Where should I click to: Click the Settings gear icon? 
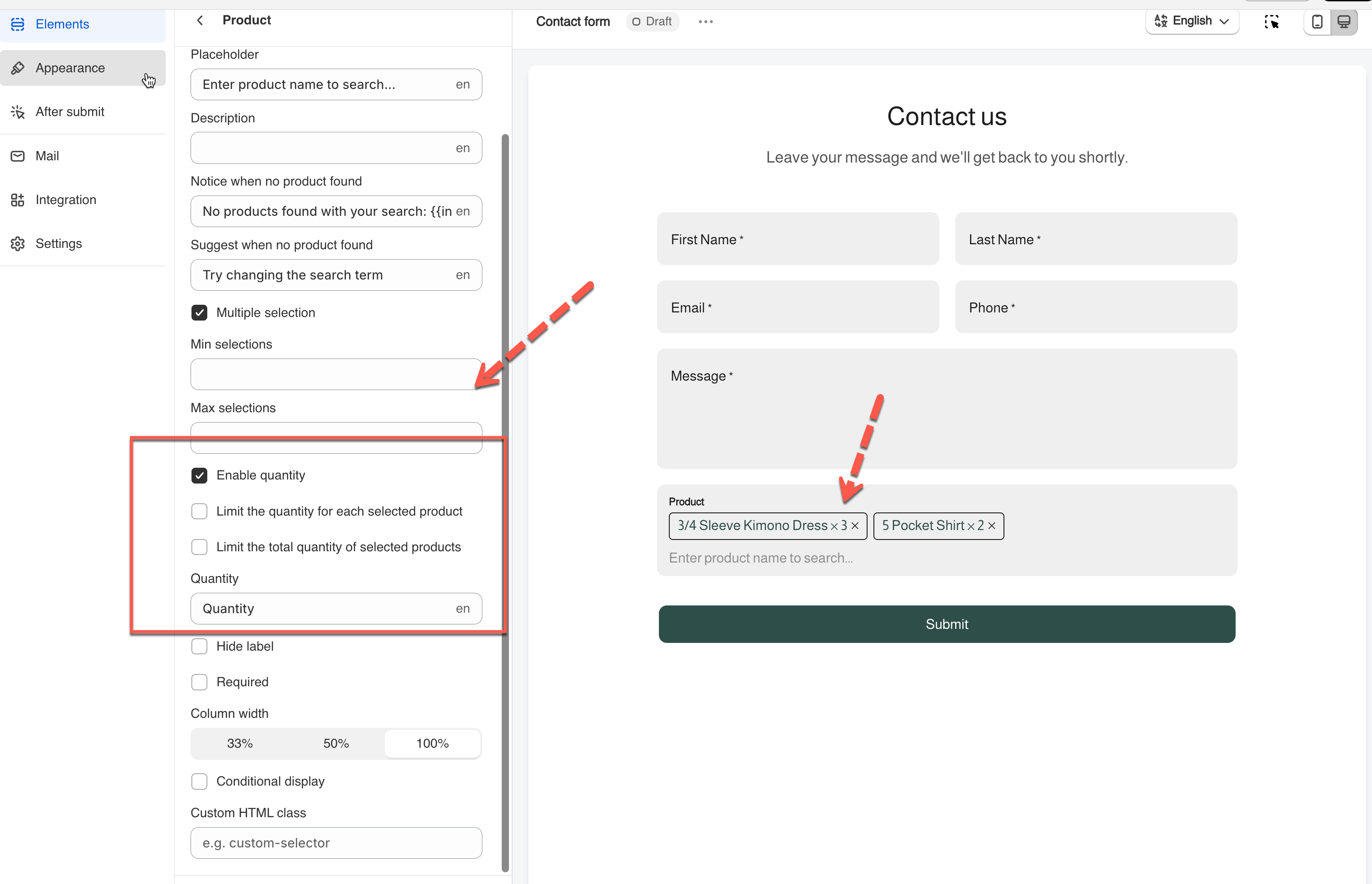18,244
